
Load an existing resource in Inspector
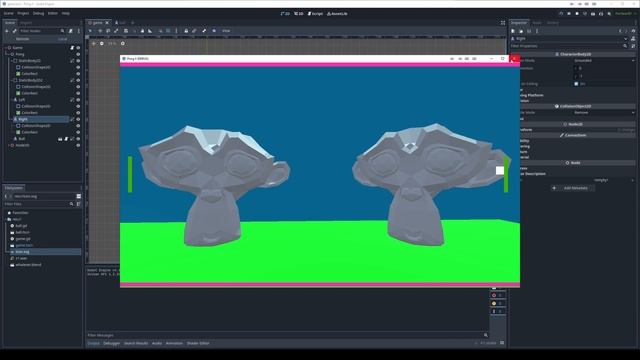pos(521,31)
